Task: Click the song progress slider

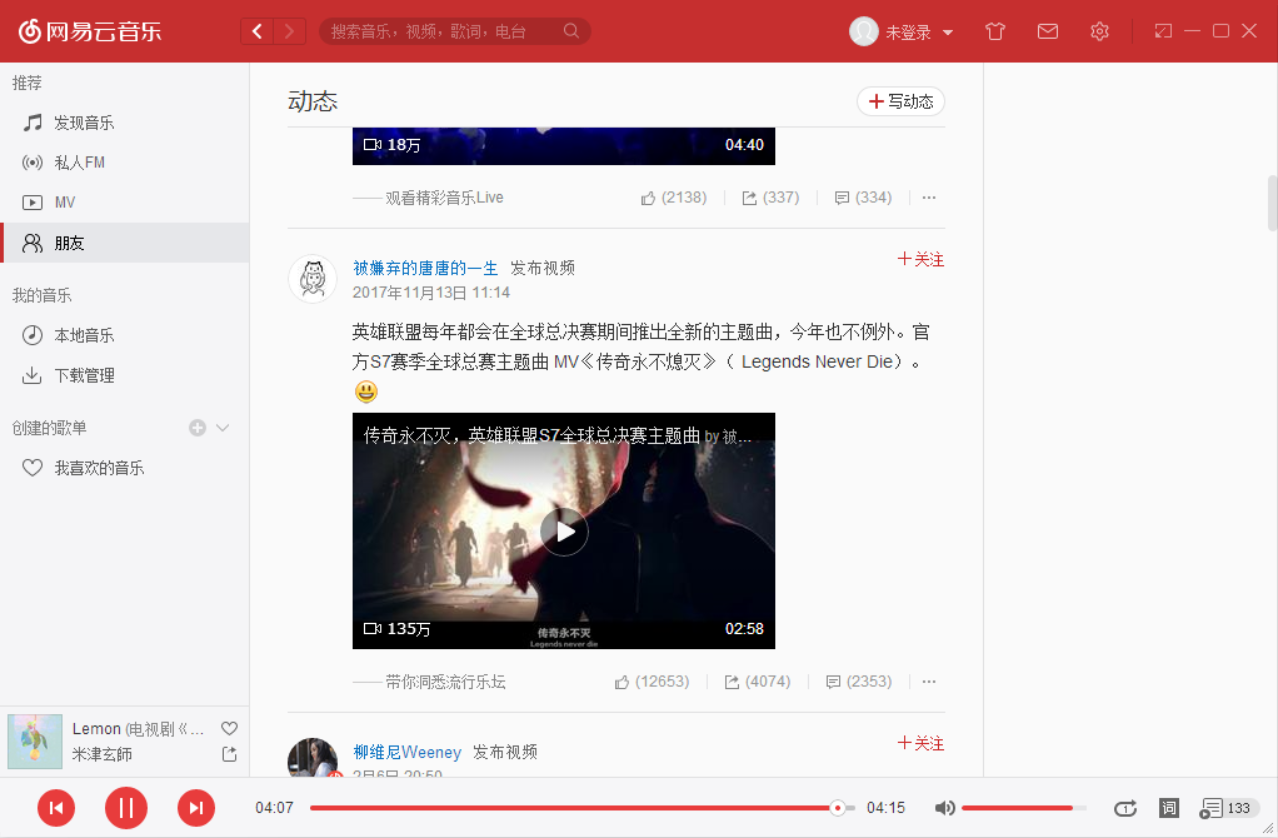Action: pyautogui.click(x=582, y=808)
